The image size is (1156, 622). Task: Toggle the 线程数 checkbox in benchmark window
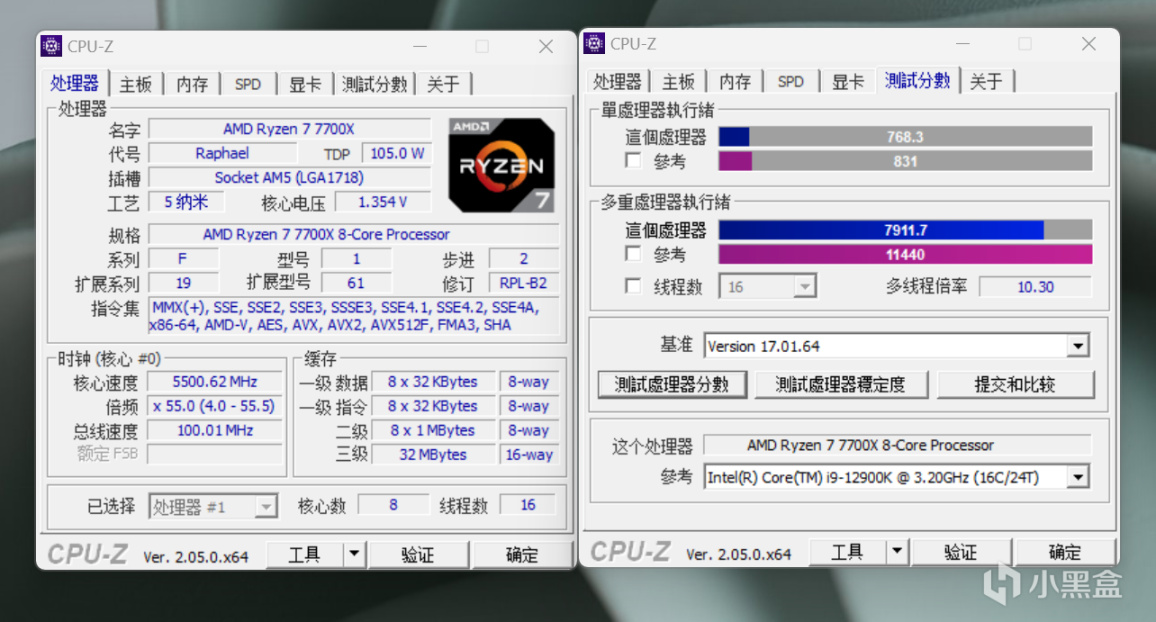[633, 285]
